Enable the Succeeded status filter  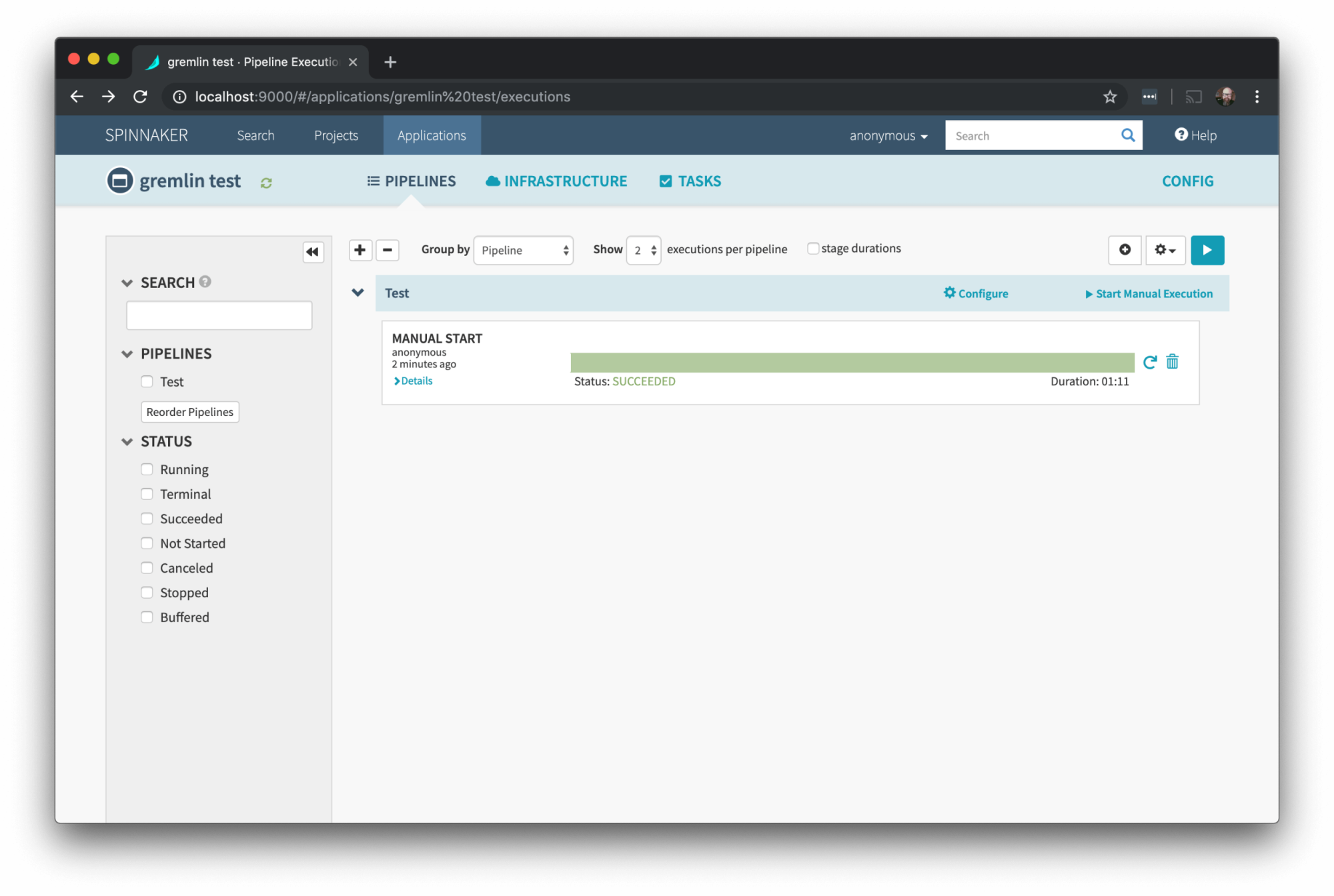[x=147, y=518]
